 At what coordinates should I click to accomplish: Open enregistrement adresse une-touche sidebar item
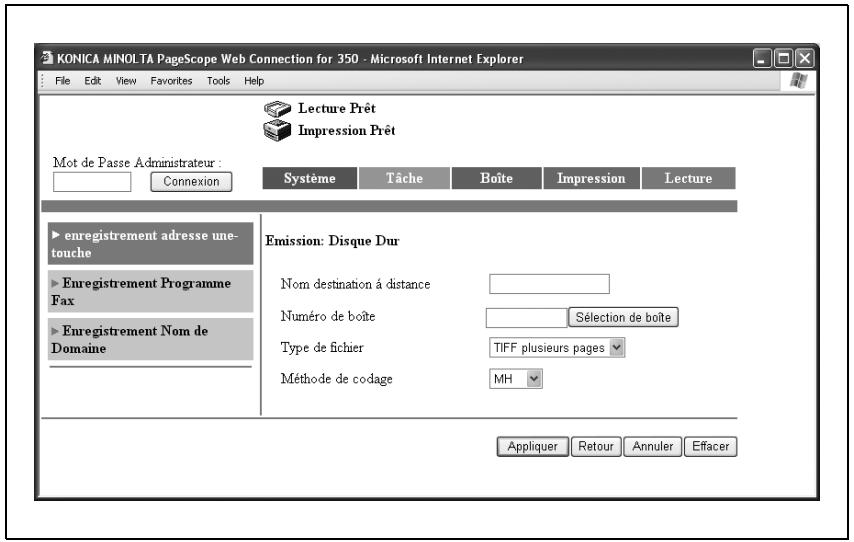(x=150, y=243)
